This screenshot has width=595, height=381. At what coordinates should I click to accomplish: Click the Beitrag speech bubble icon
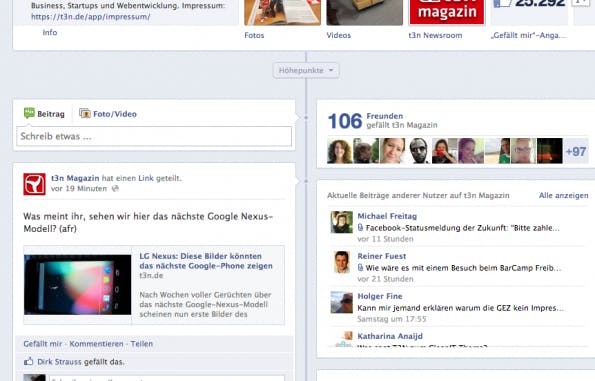tap(29, 113)
